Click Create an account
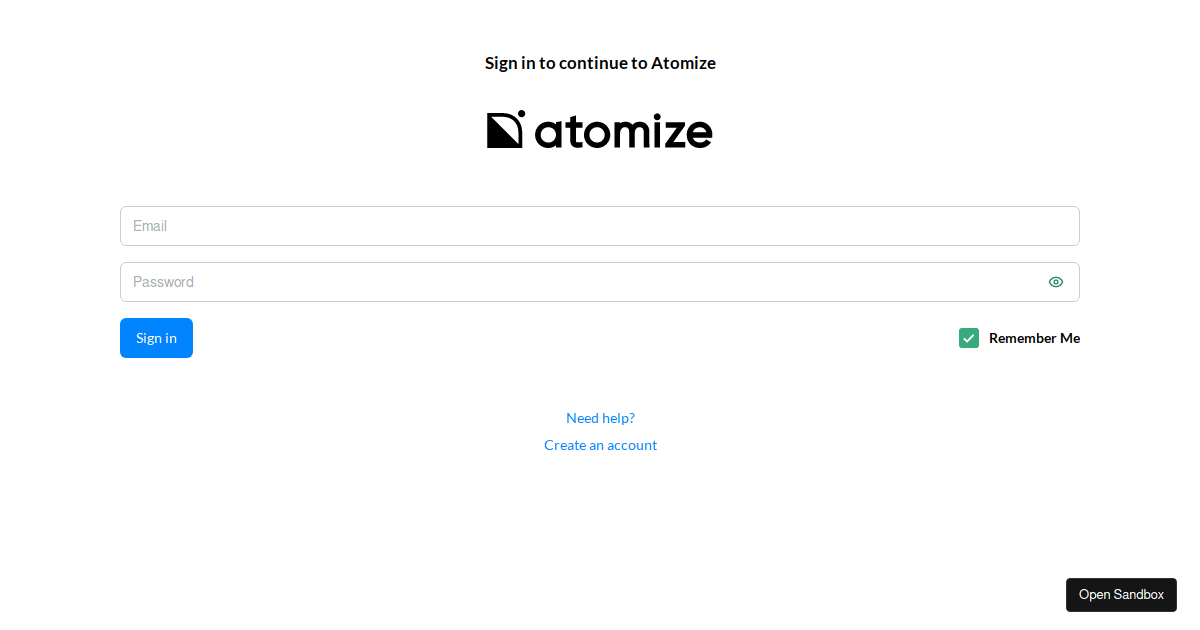This screenshot has width=1200, height=630. pos(600,445)
